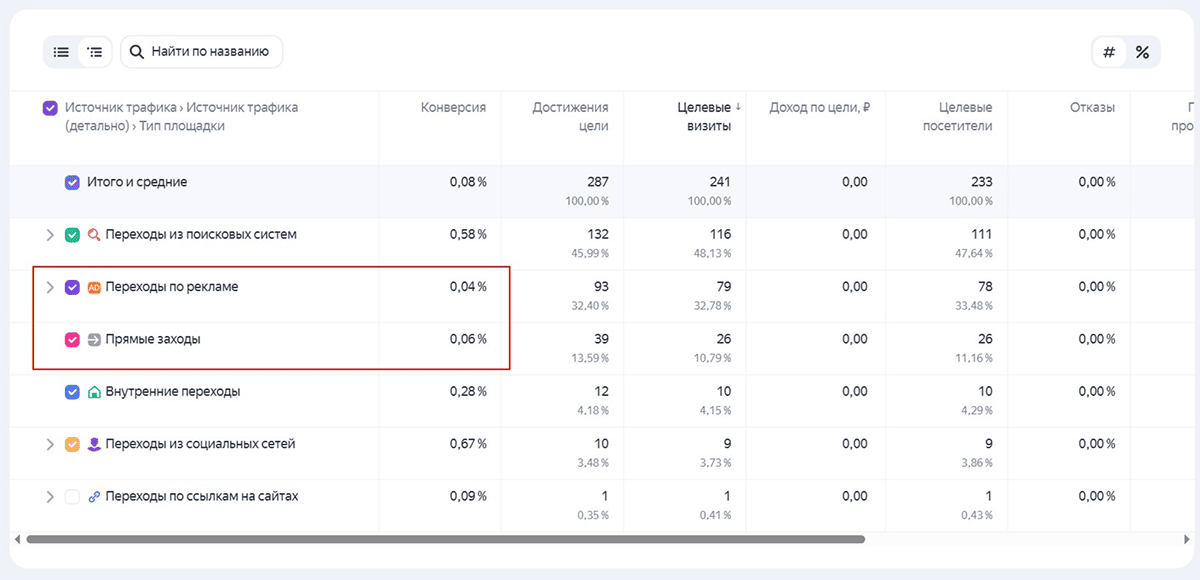Image resolution: width=1200 pixels, height=580 pixels.
Task: Switch to percentage display mode
Action: (1142, 51)
